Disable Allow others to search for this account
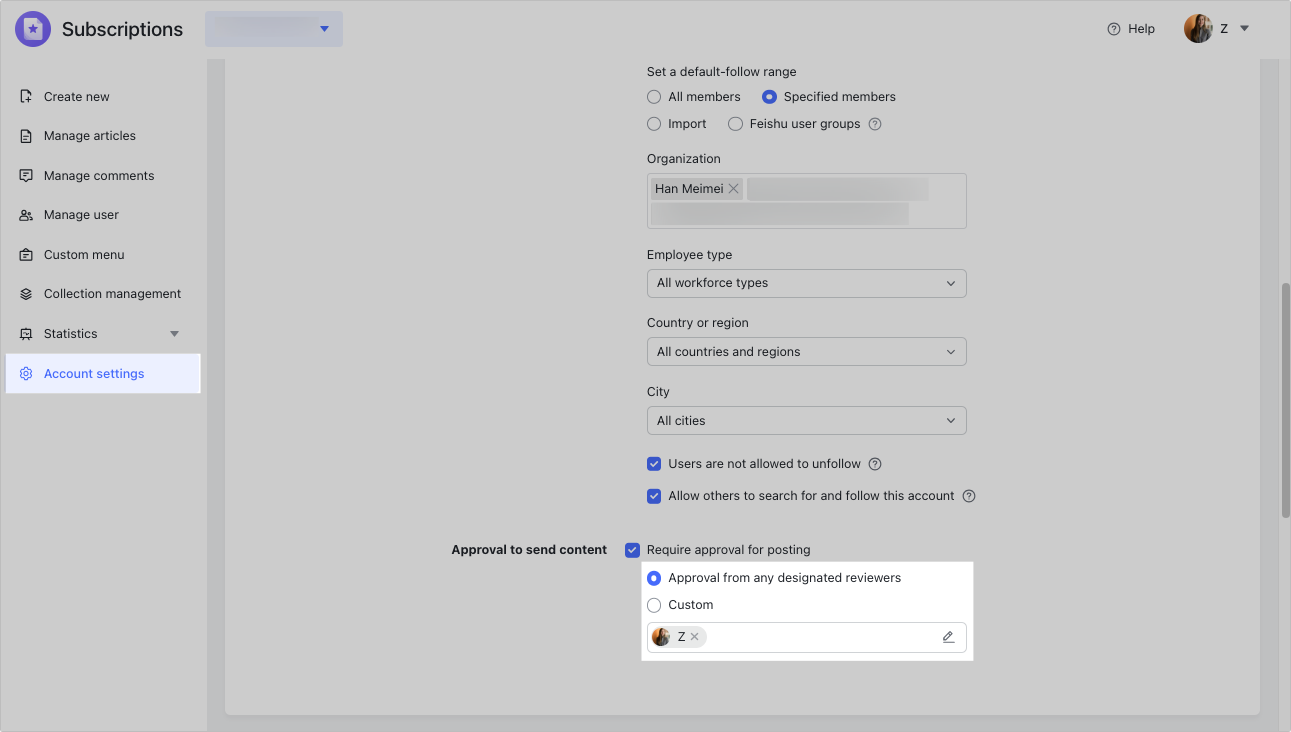The width and height of the screenshot is (1291, 732). [x=653, y=495]
